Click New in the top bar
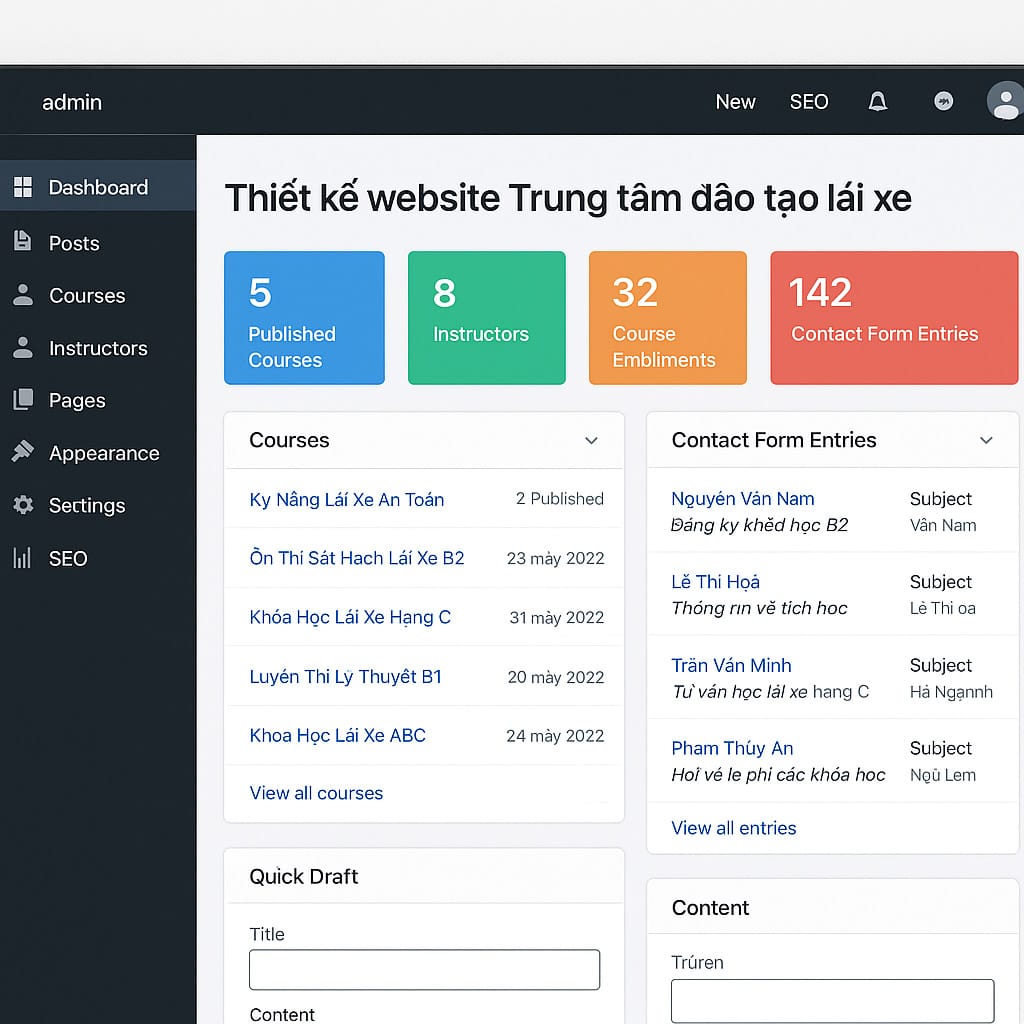The width and height of the screenshot is (1024, 1024). coord(735,102)
